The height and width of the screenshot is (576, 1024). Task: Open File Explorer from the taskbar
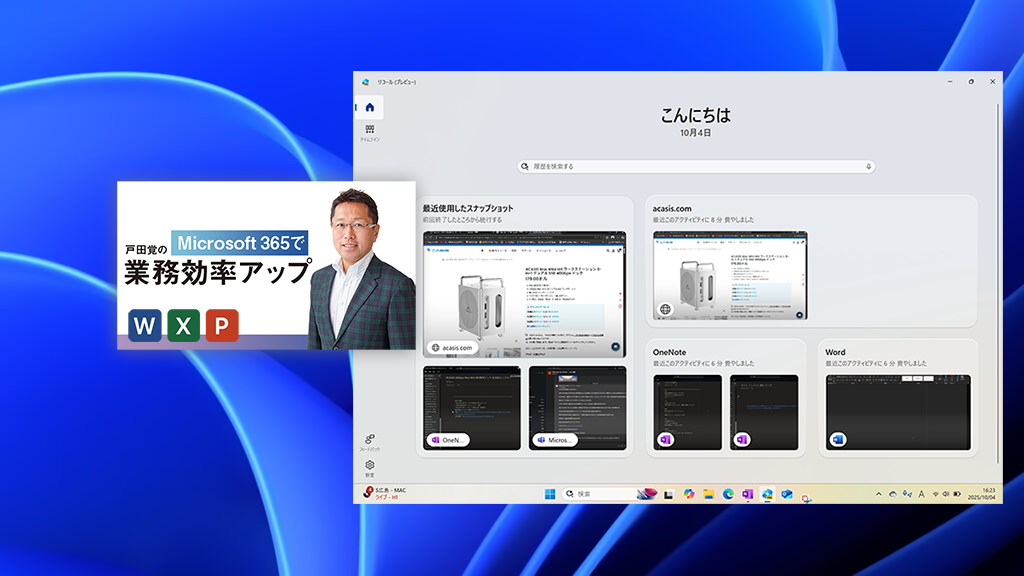click(708, 494)
